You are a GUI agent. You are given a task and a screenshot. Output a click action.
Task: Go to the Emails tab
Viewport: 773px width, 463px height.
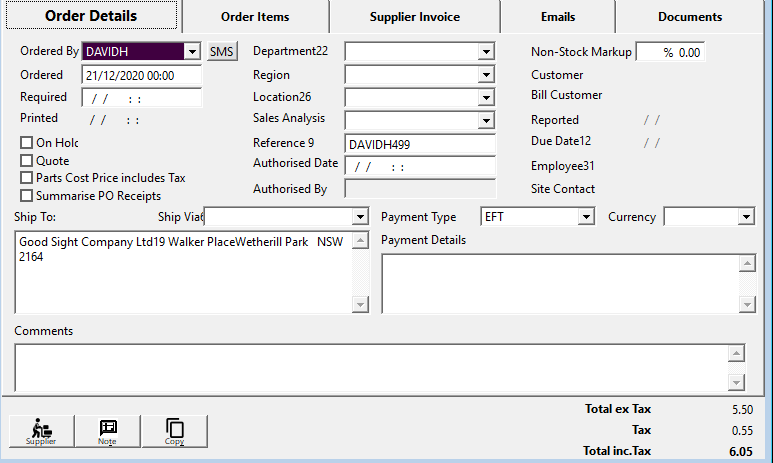[557, 17]
